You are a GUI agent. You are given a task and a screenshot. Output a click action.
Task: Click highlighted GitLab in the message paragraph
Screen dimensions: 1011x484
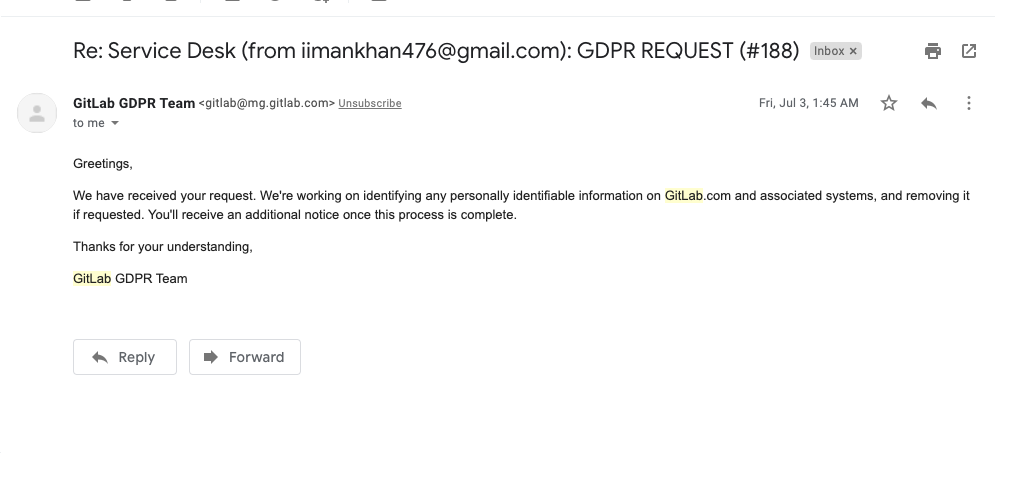pyautogui.click(x=684, y=196)
